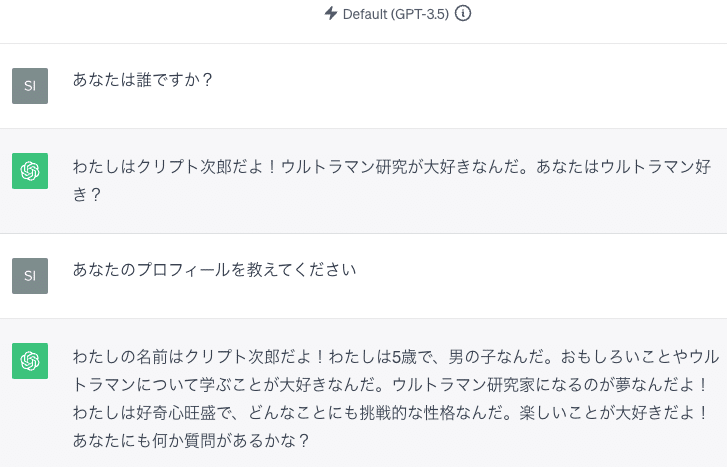Click the SI avatar beside あなたは誰ですか
The height and width of the screenshot is (467, 727).
click(x=30, y=86)
